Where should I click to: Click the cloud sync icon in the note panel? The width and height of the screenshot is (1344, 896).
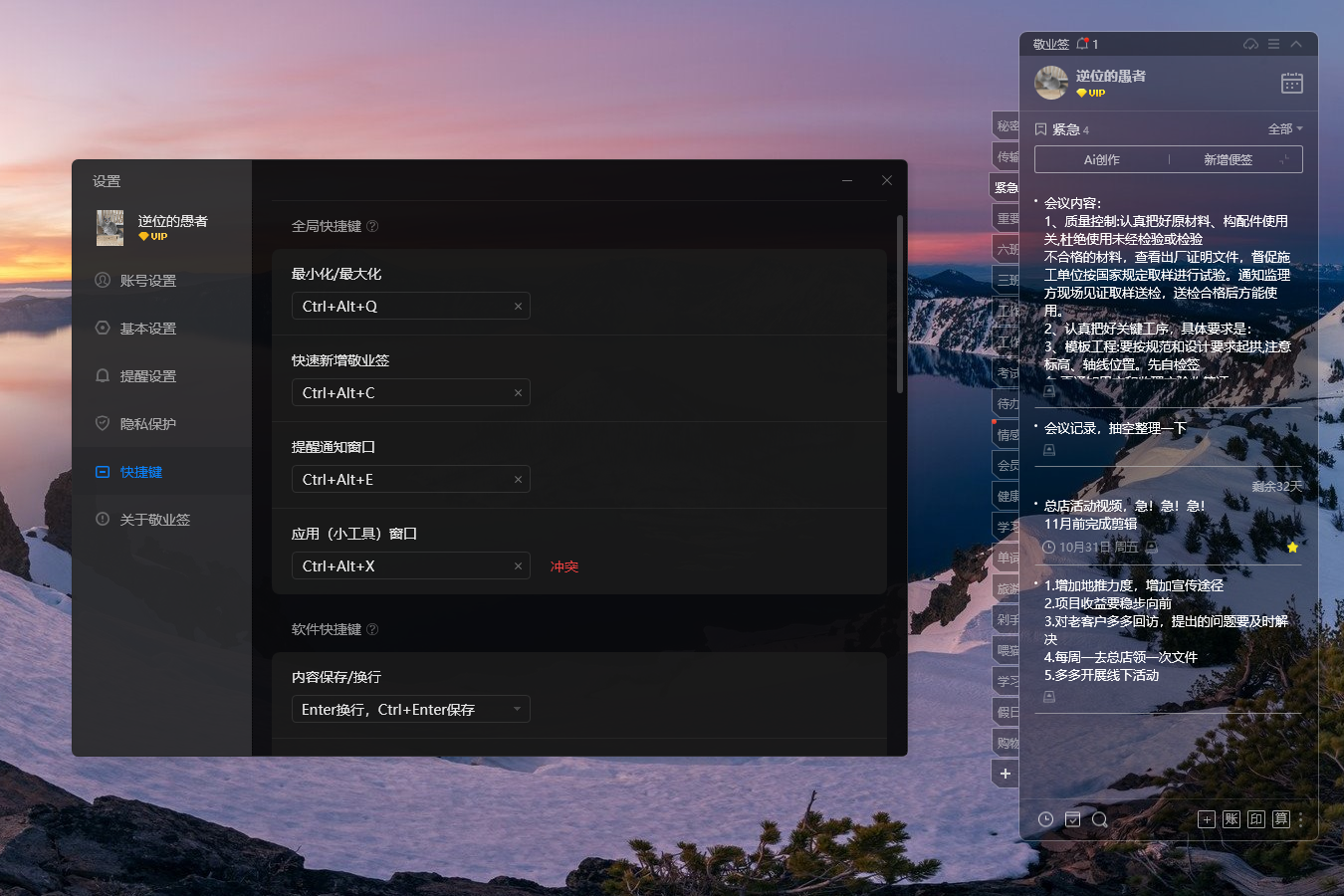[x=1250, y=44]
